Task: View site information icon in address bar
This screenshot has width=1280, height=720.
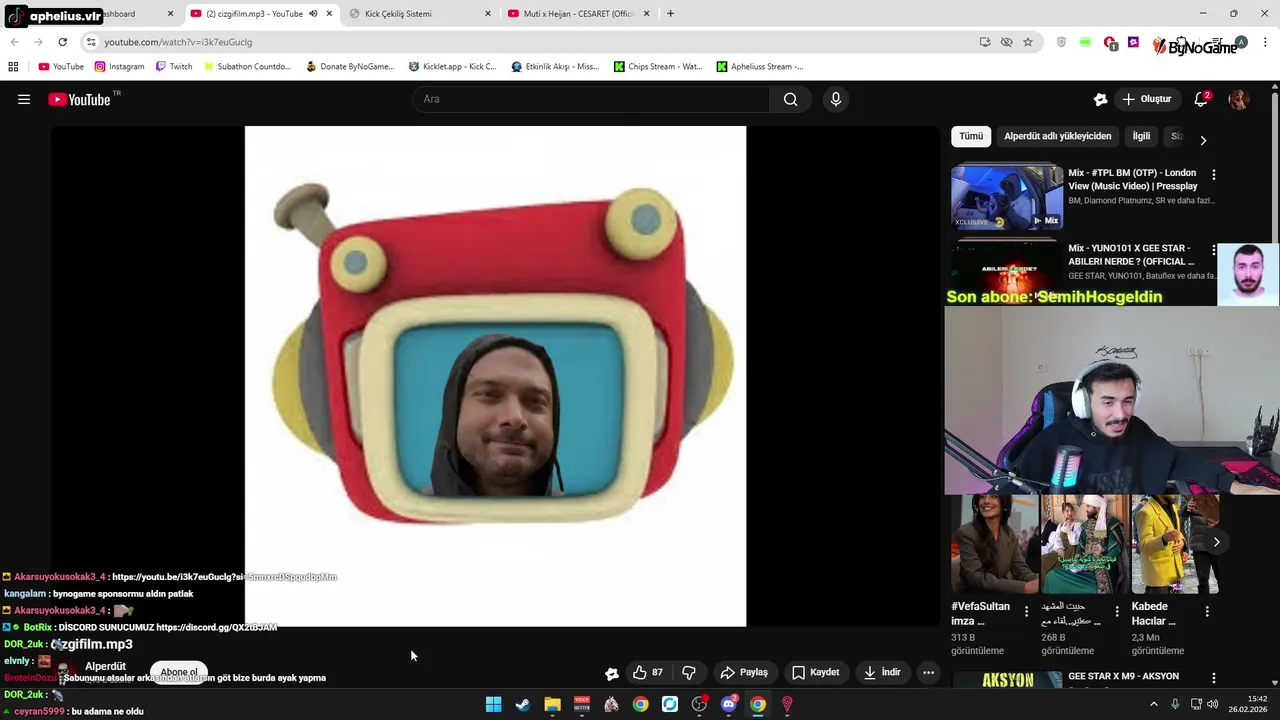Action: 91,42
